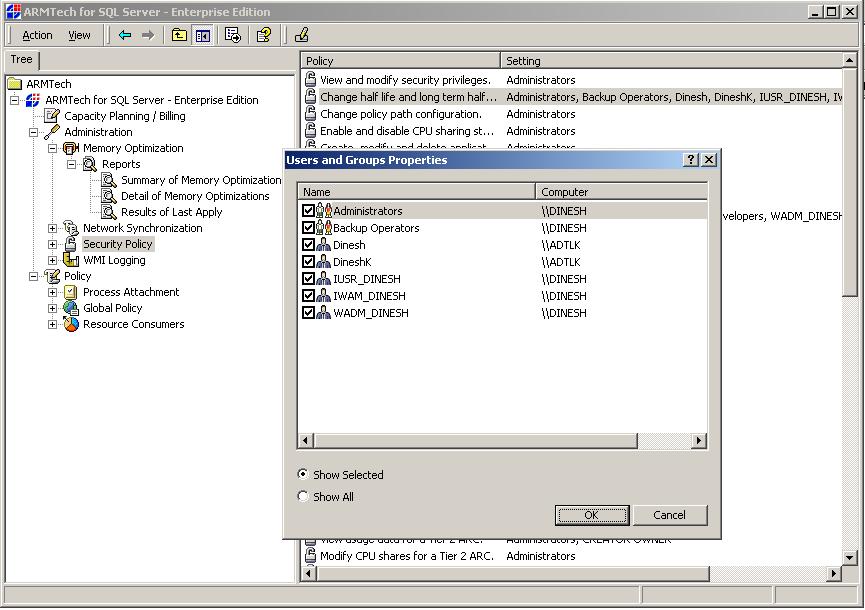Expand the Process Attachment node
Viewport: 865px width, 610px height.
click(x=52, y=292)
